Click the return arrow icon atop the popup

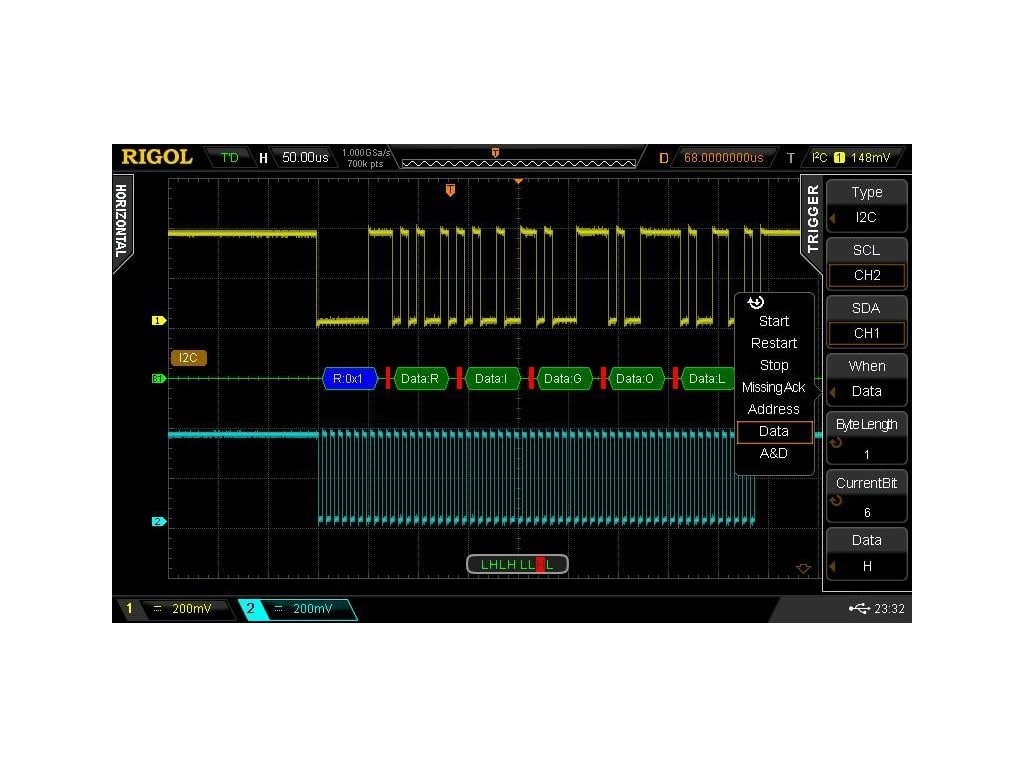pyautogui.click(x=756, y=302)
